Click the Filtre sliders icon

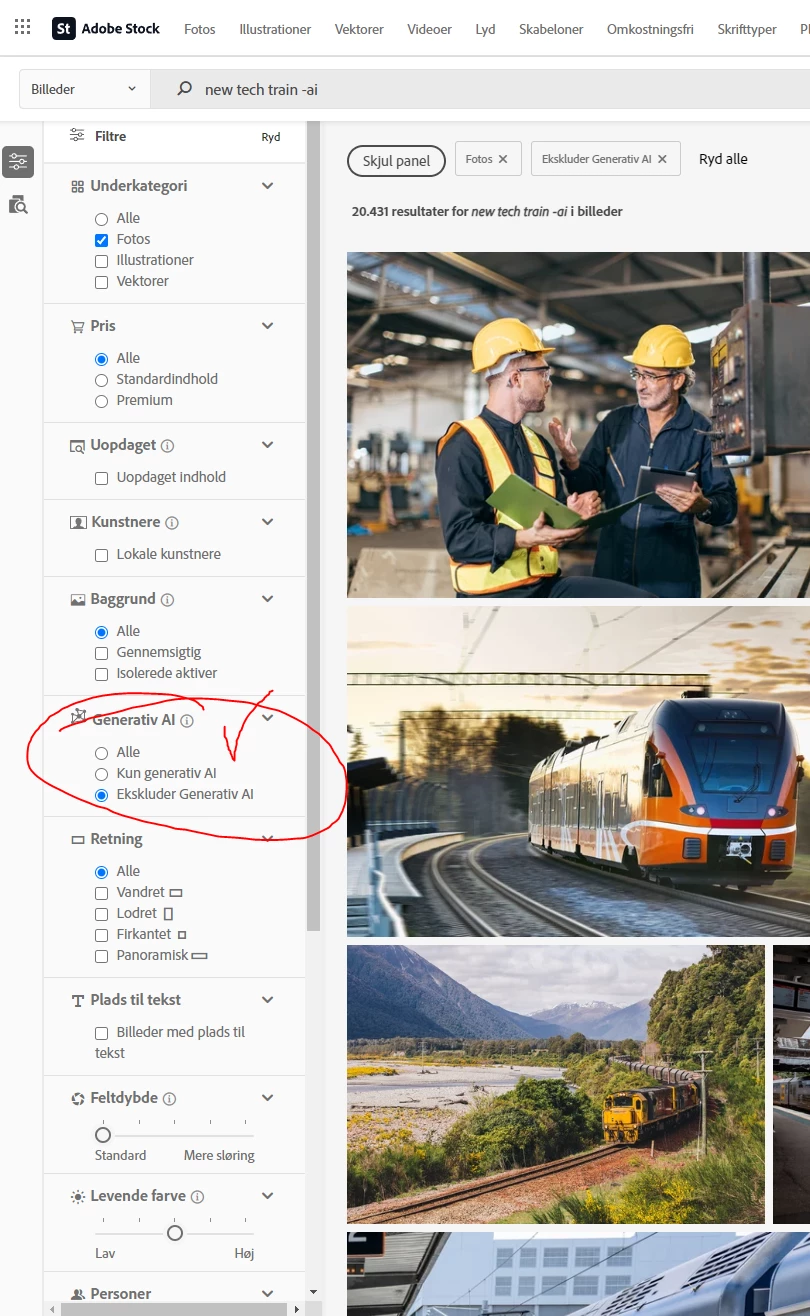pyautogui.click(x=77, y=136)
